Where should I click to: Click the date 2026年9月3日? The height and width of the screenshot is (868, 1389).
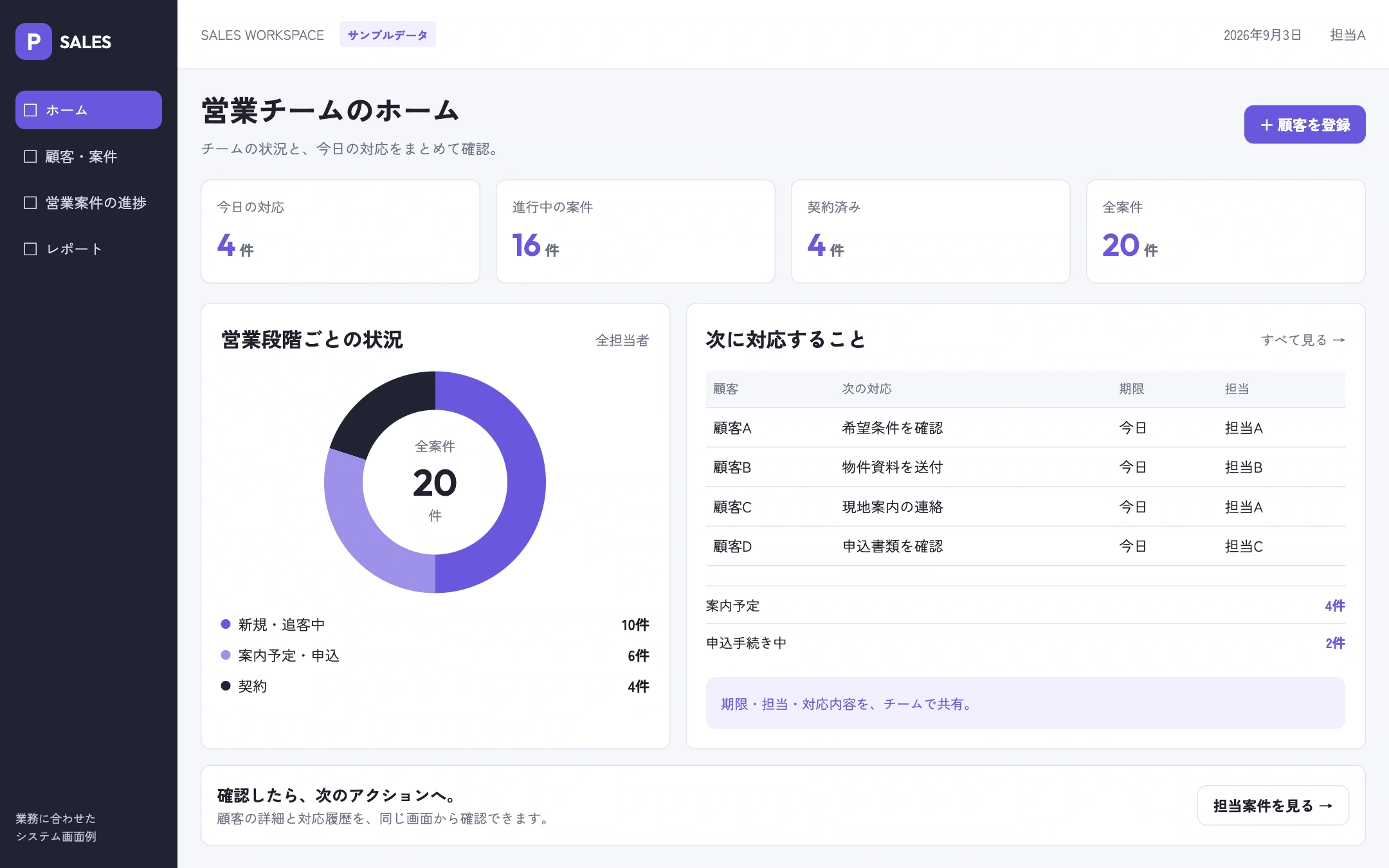click(1262, 35)
